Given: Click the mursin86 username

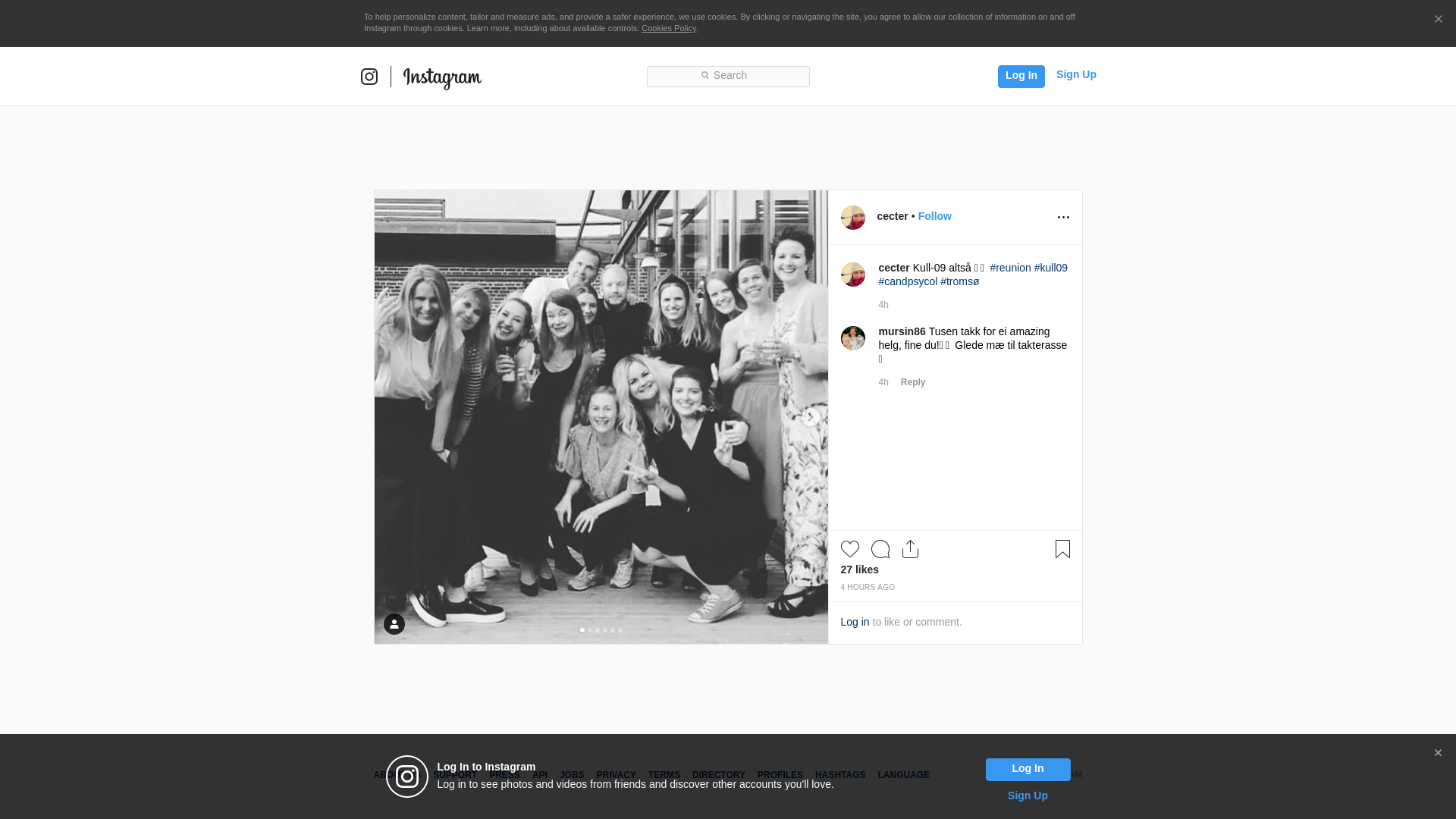Looking at the screenshot, I should tap(902, 332).
